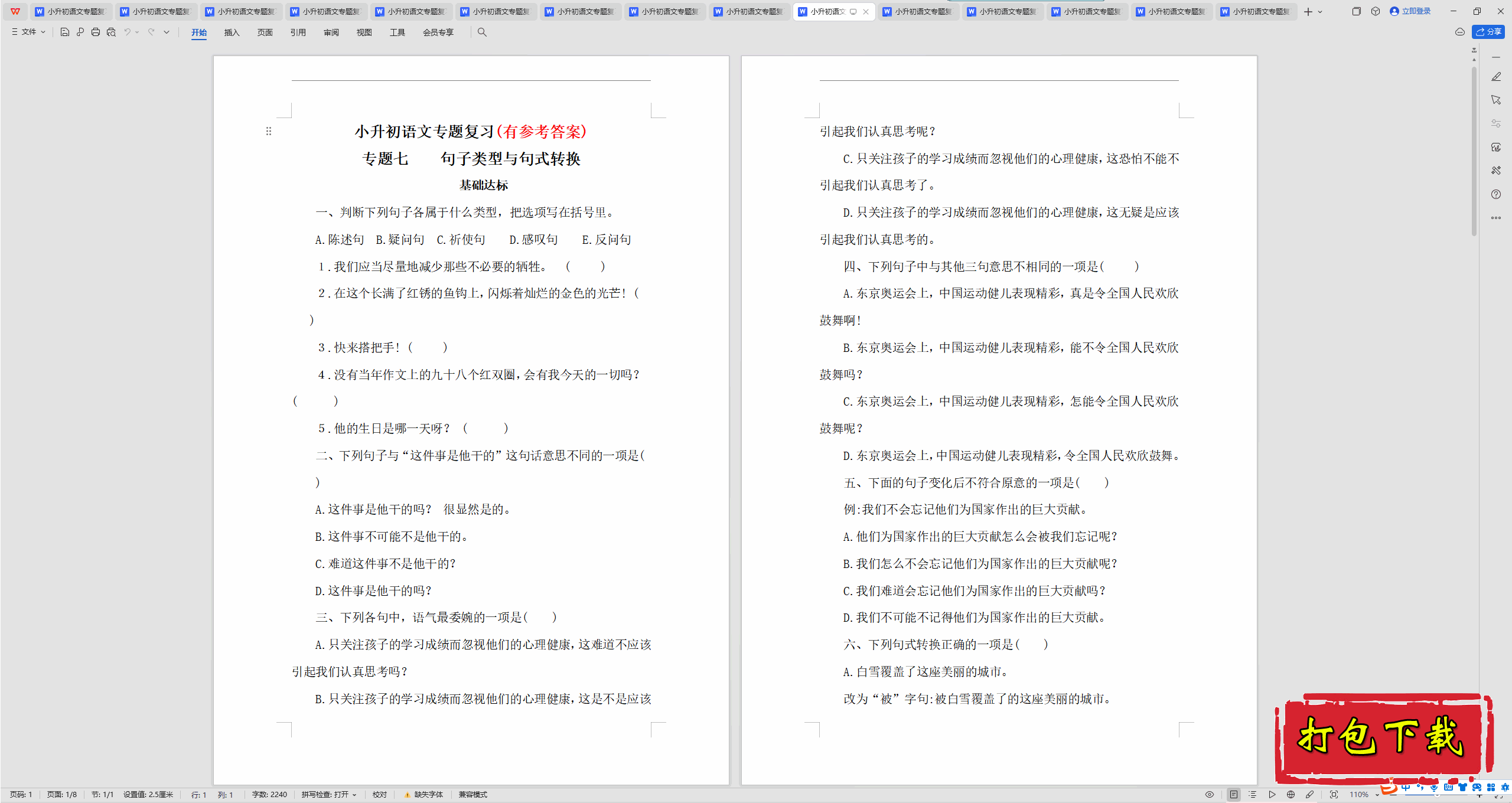The image size is (1512, 803).
Task: Expand the new-tab plus dropdown arrow
Action: pos(1320,11)
